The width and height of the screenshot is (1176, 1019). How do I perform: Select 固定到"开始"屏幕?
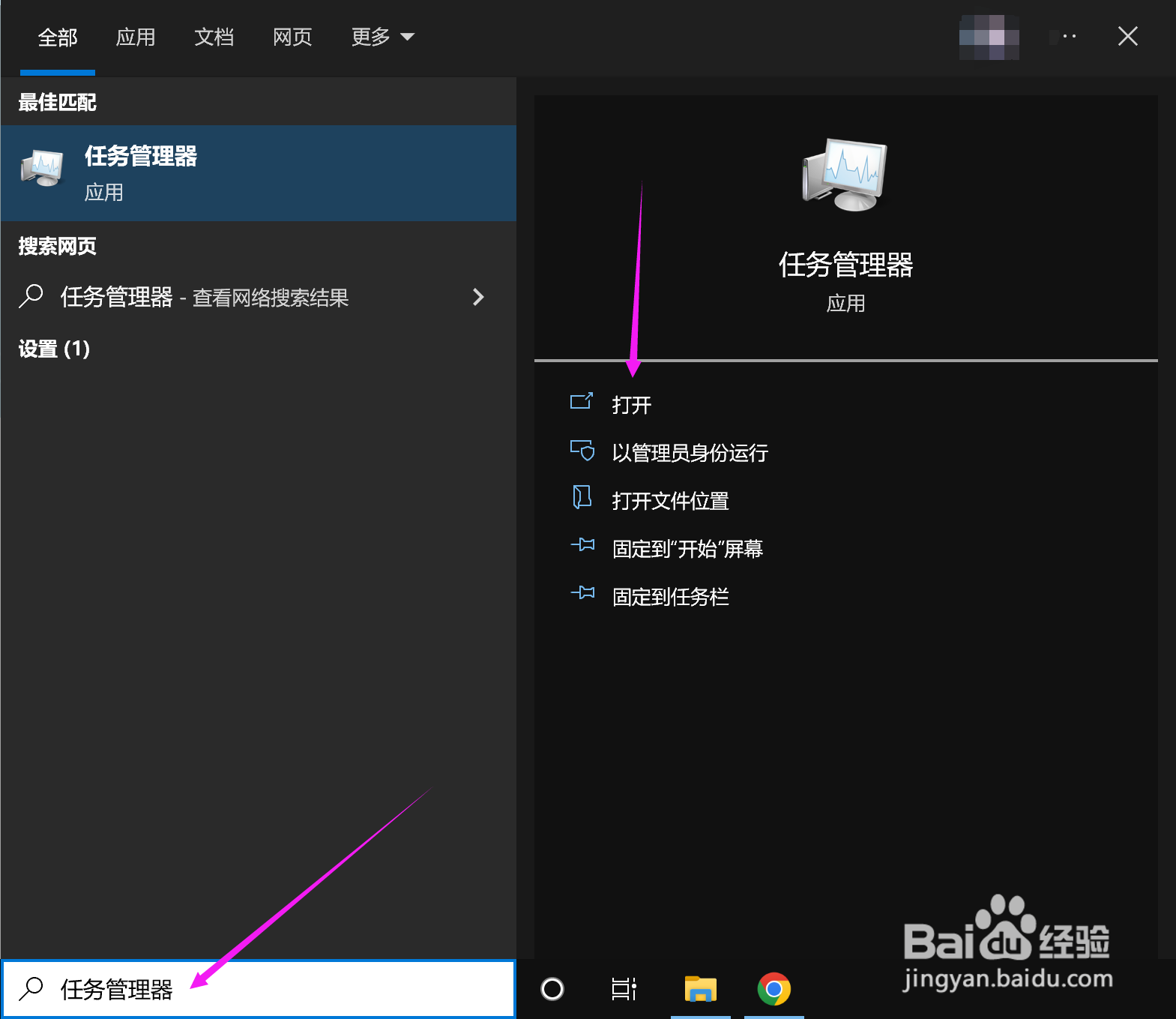(687, 549)
